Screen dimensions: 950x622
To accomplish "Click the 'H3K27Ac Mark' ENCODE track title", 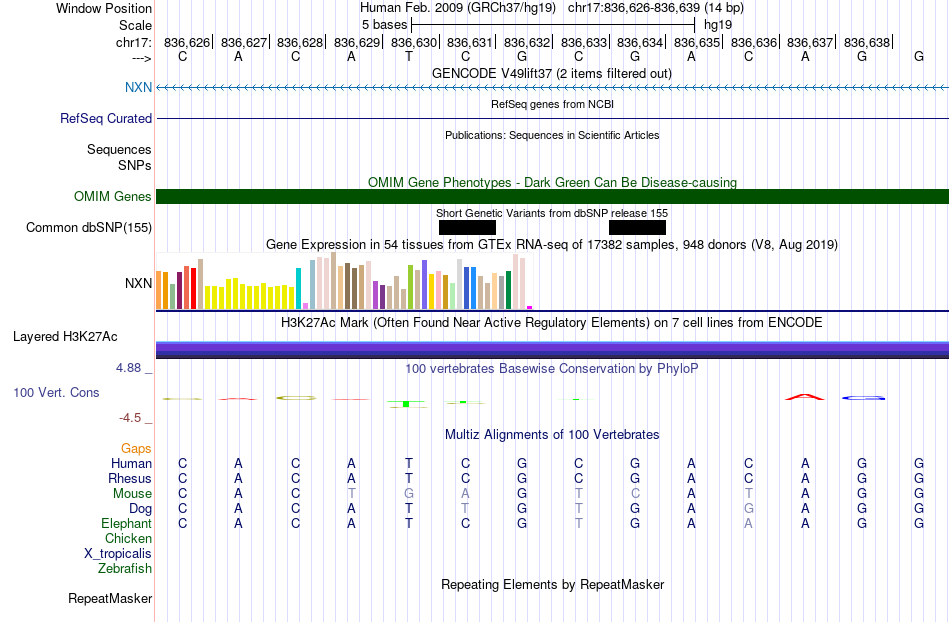I will [x=552, y=322].
